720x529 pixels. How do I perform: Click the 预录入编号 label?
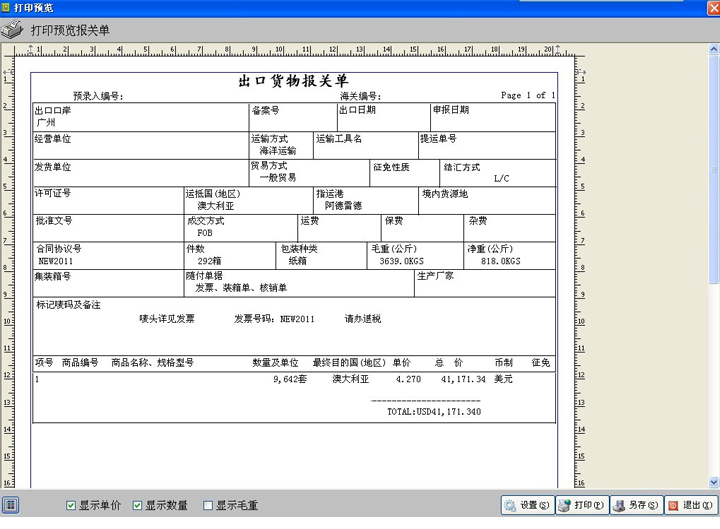(98, 96)
